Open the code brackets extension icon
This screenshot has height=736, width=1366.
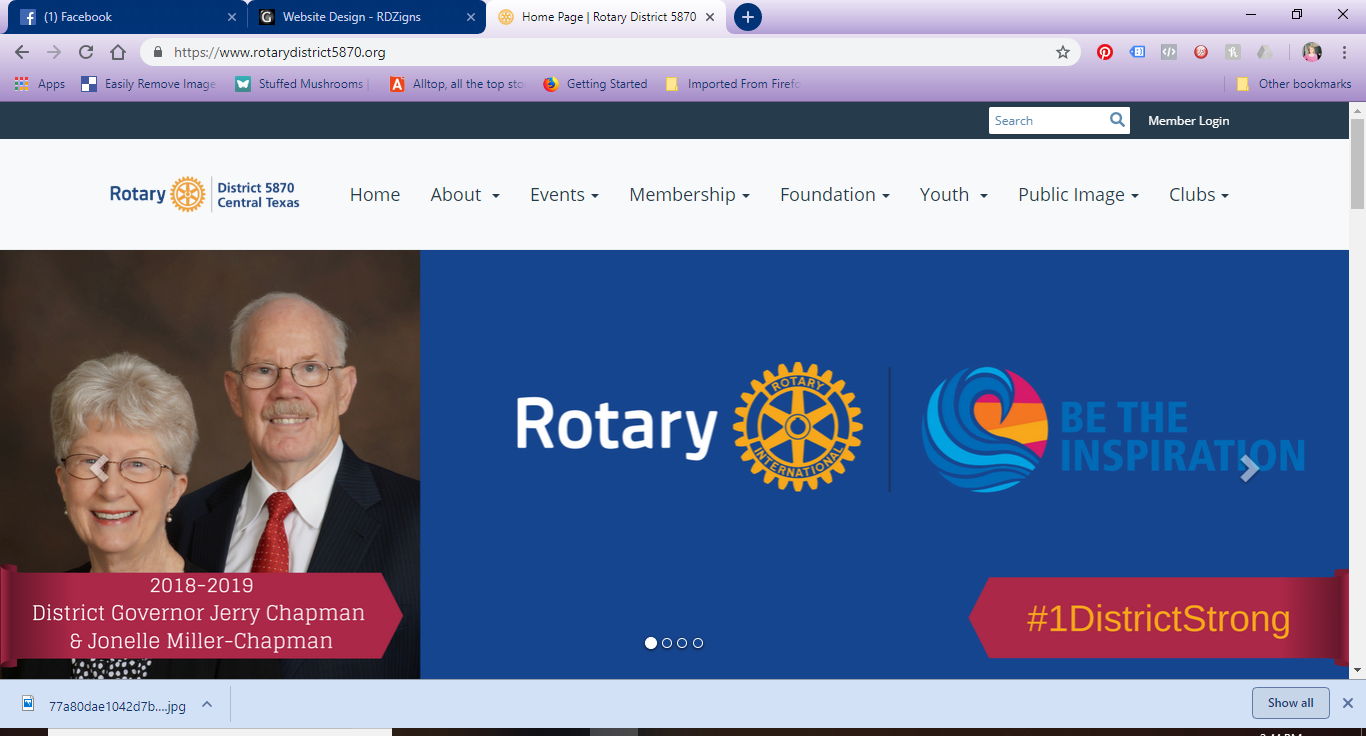click(1169, 52)
